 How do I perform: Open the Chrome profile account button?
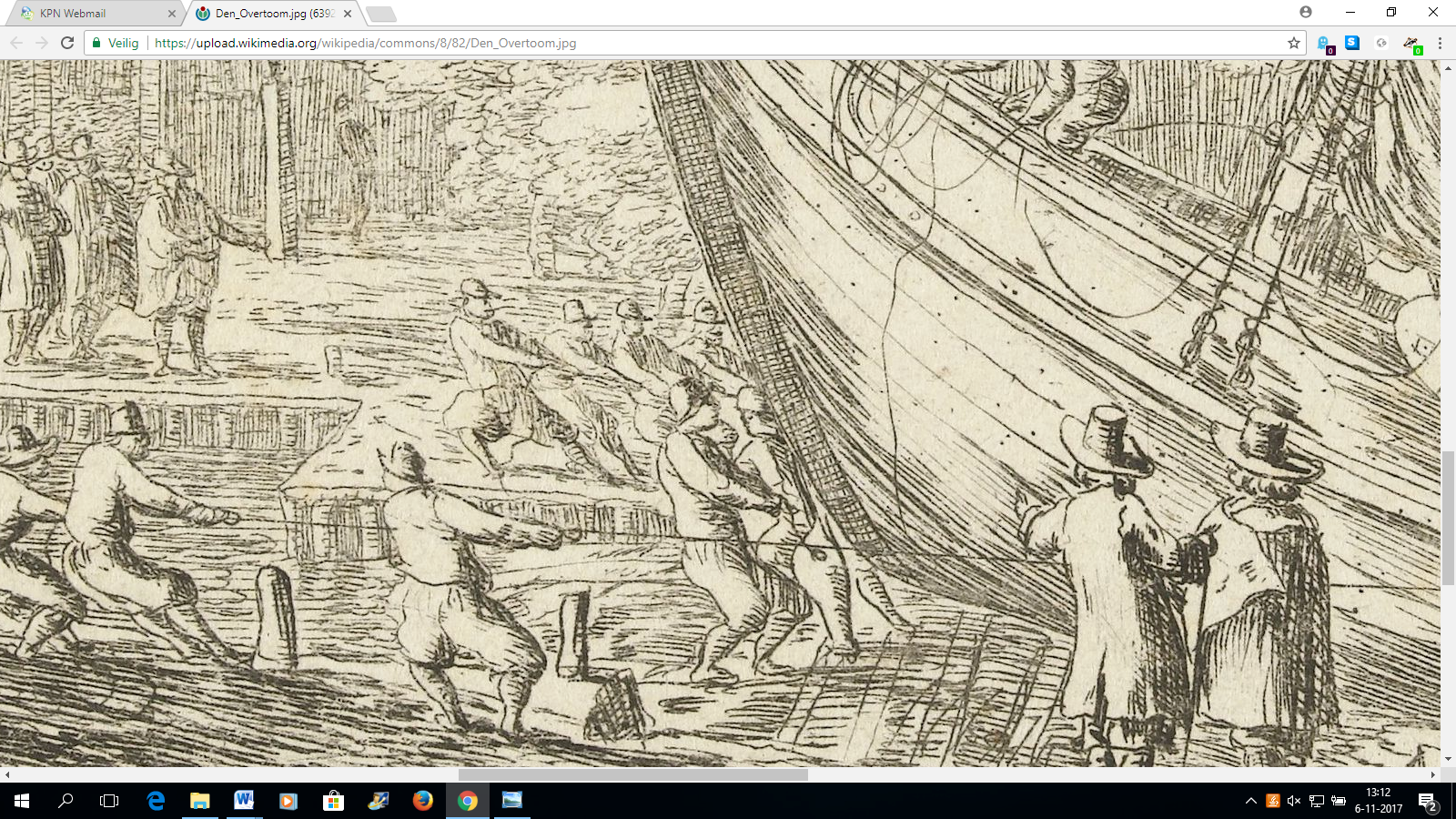pyautogui.click(x=1306, y=12)
